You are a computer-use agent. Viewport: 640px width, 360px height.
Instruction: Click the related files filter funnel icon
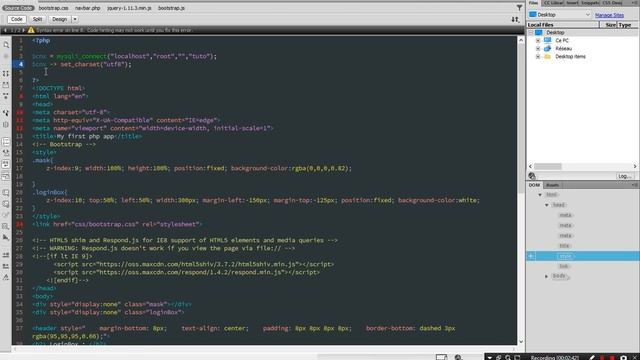click(x=519, y=8)
